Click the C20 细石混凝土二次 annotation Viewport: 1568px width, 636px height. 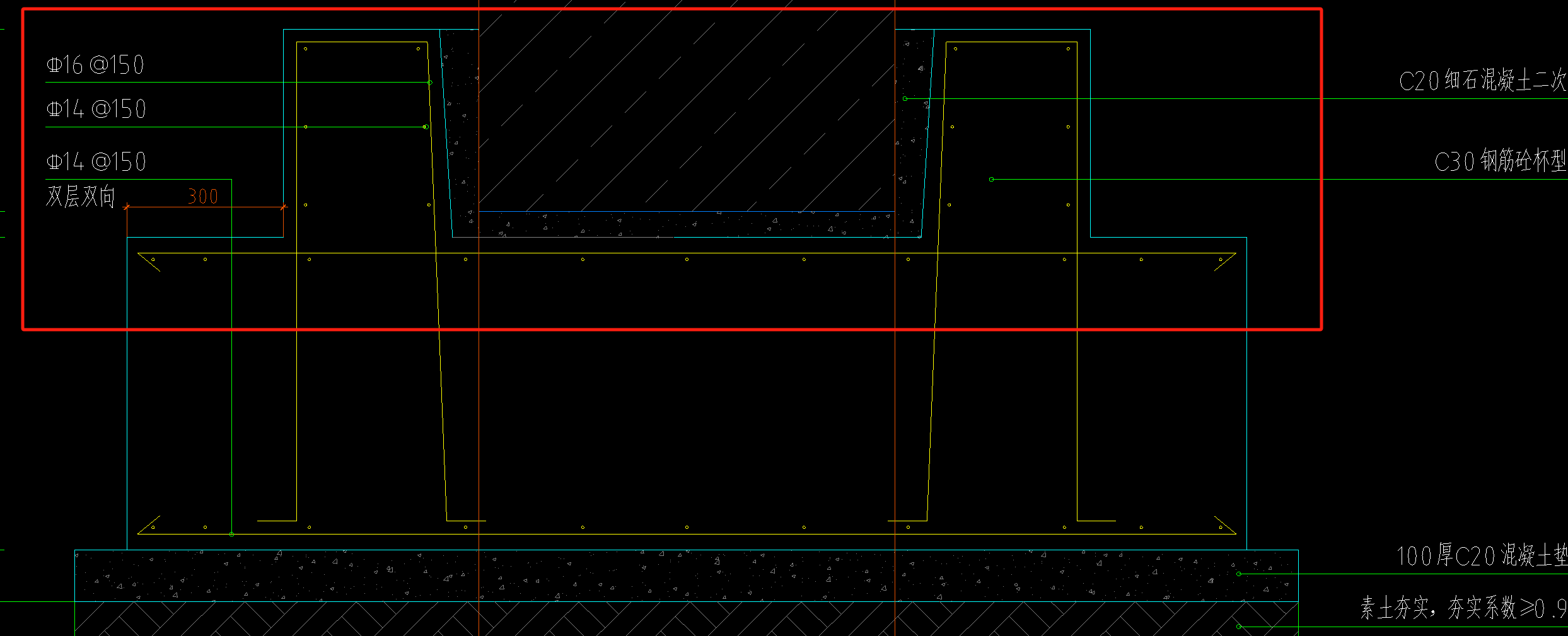pyautogui.click(x=1483, y=80)
